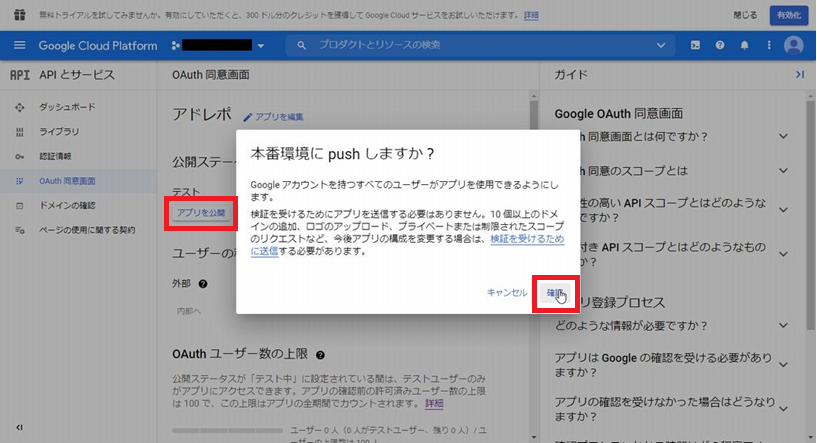Screen dimensions: 817x443
Task: Open 詳細 link under OAuth ユーザー数の上限
Action: (434, 403)
